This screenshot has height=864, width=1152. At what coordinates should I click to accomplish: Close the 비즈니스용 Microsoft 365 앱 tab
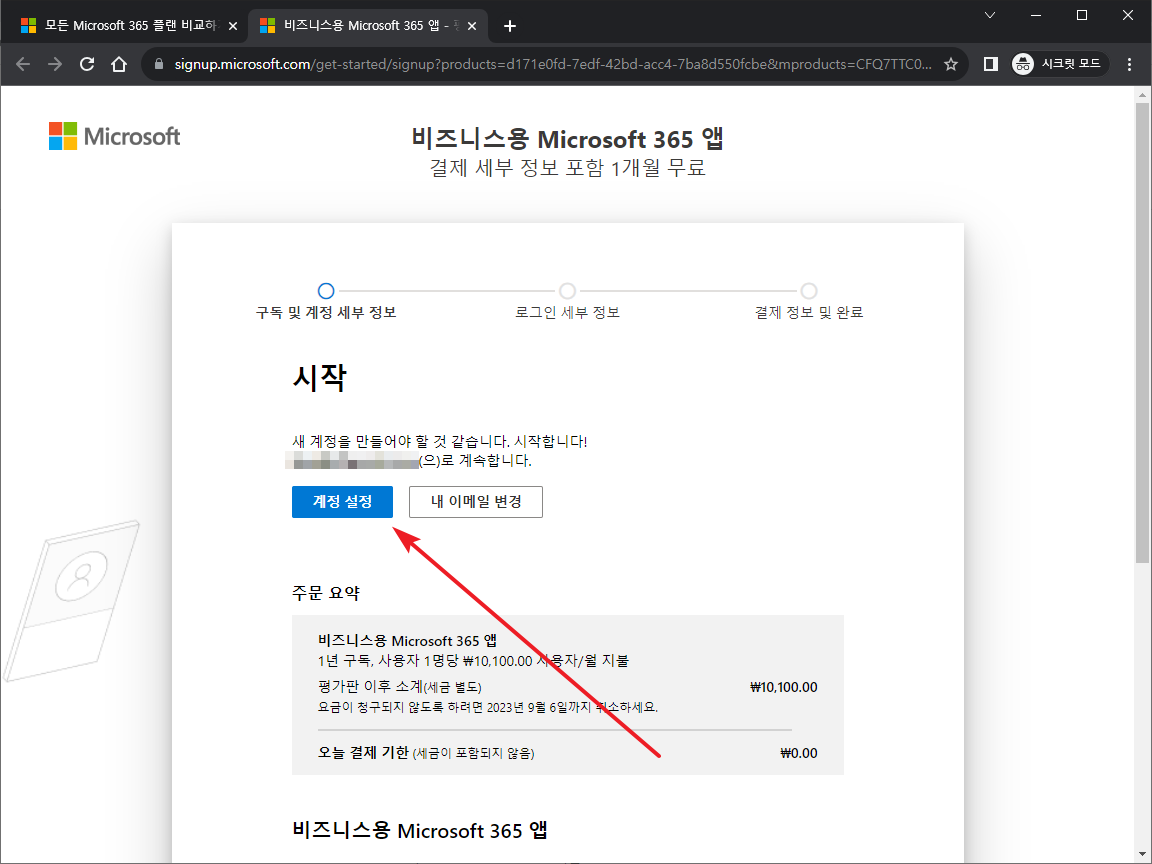[x=472, y=26]
